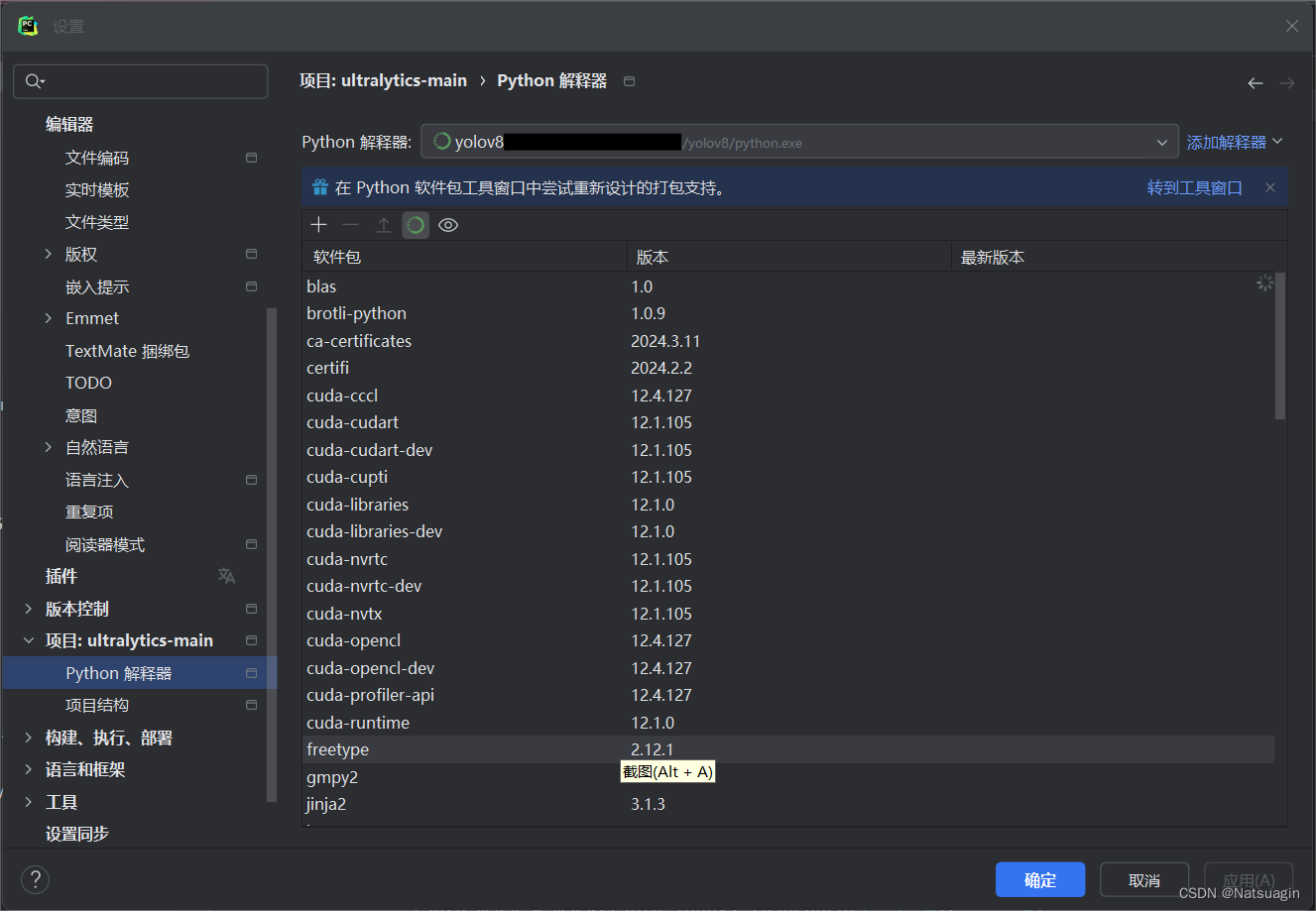The width and height of the screenshot is (1316, 911).
Task: Click the search magnifier icon
Action: (x=35, y=81)
